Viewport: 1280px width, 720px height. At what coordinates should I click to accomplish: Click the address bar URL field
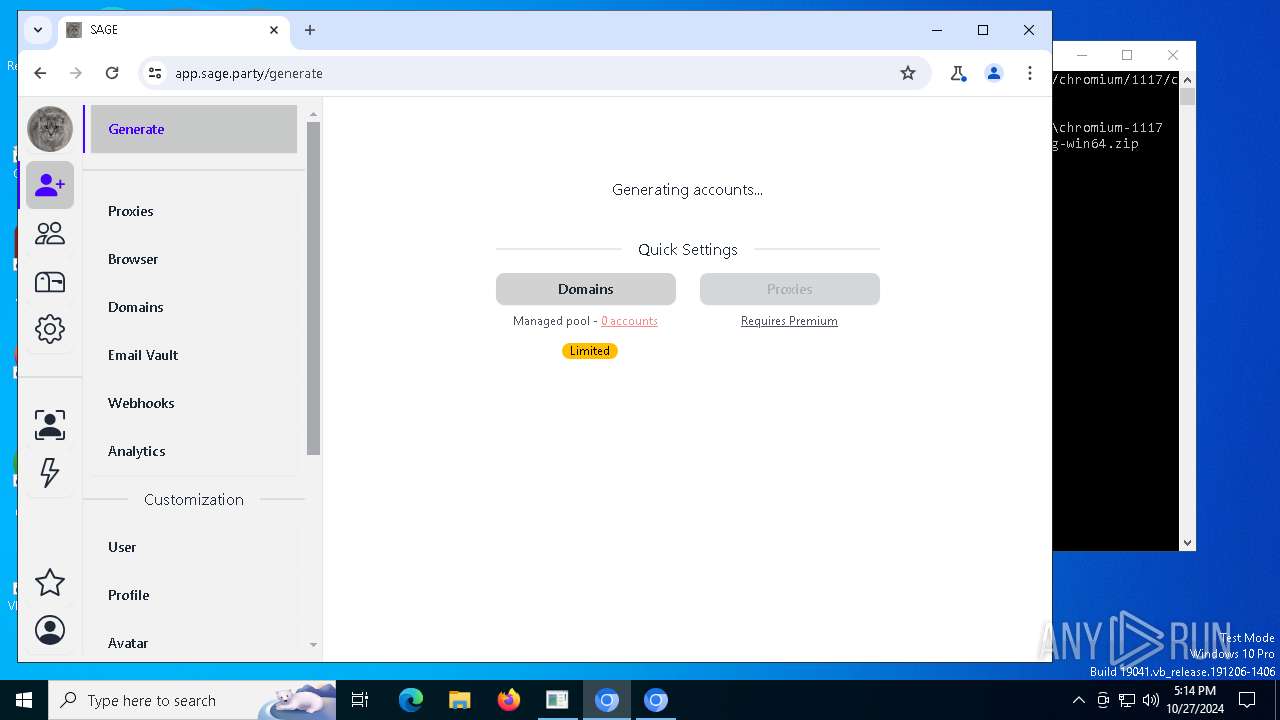(x=535, y=73)
